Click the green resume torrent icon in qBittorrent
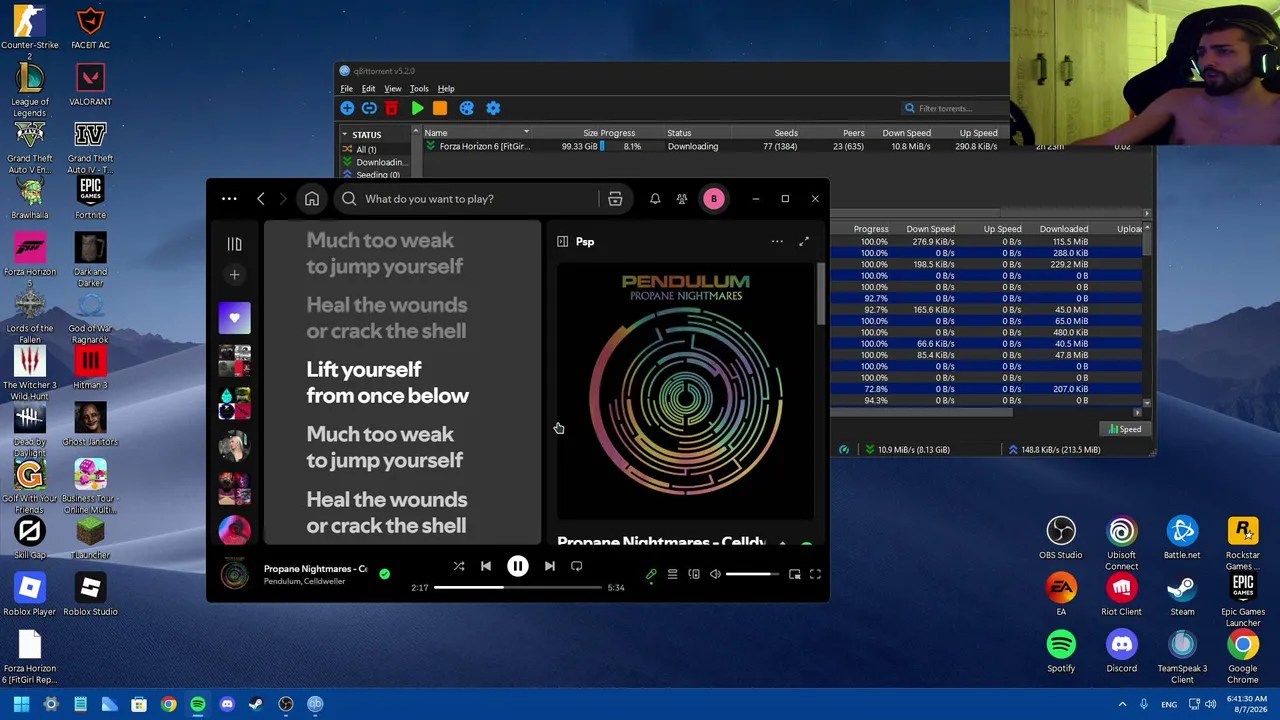Screen dimensions: 1280x720 click(x=417, y=108)
